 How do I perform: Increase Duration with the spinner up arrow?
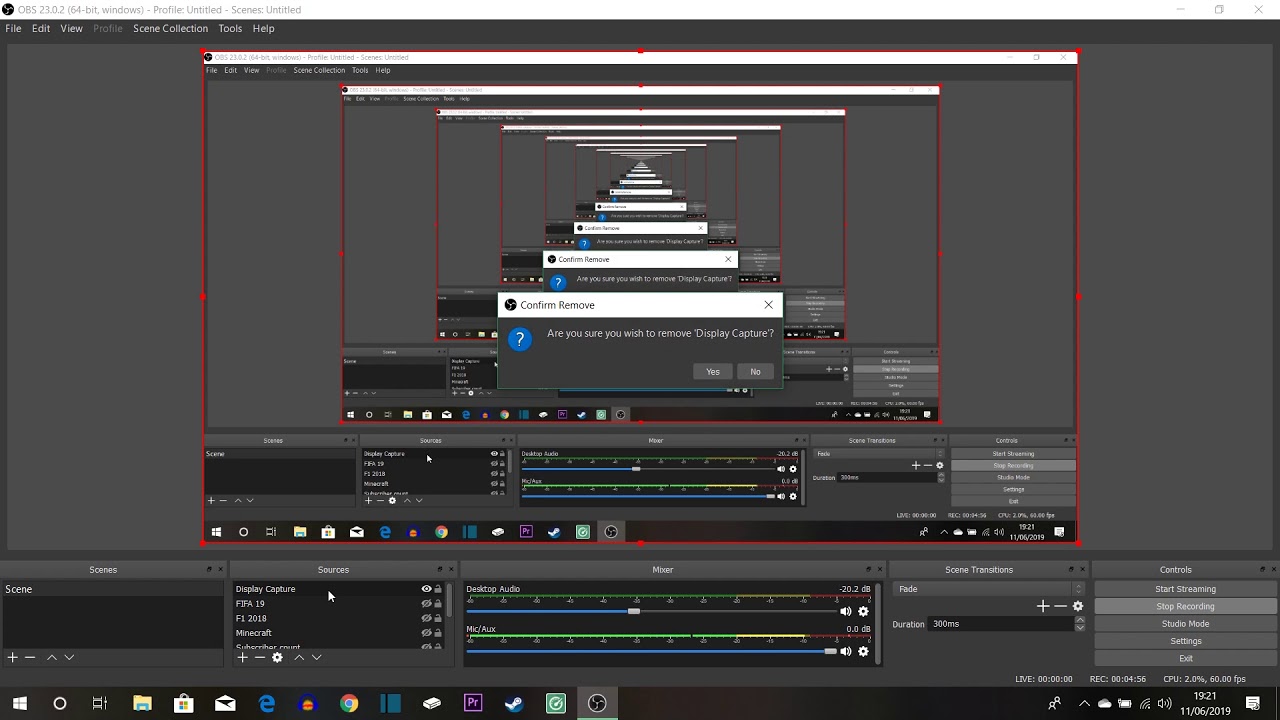pyautogui.click(x=1080, y=620)
